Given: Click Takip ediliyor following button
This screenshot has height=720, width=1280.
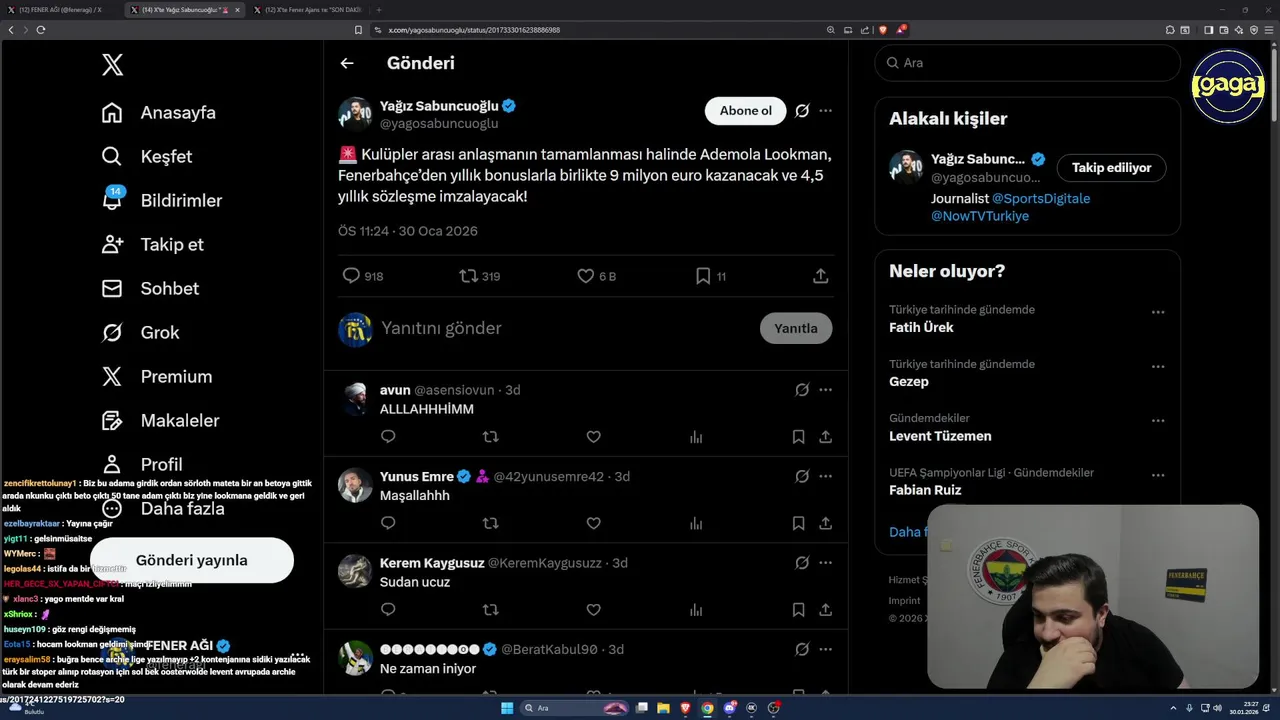Looking at the screenshot, I should pos(1111,168).
